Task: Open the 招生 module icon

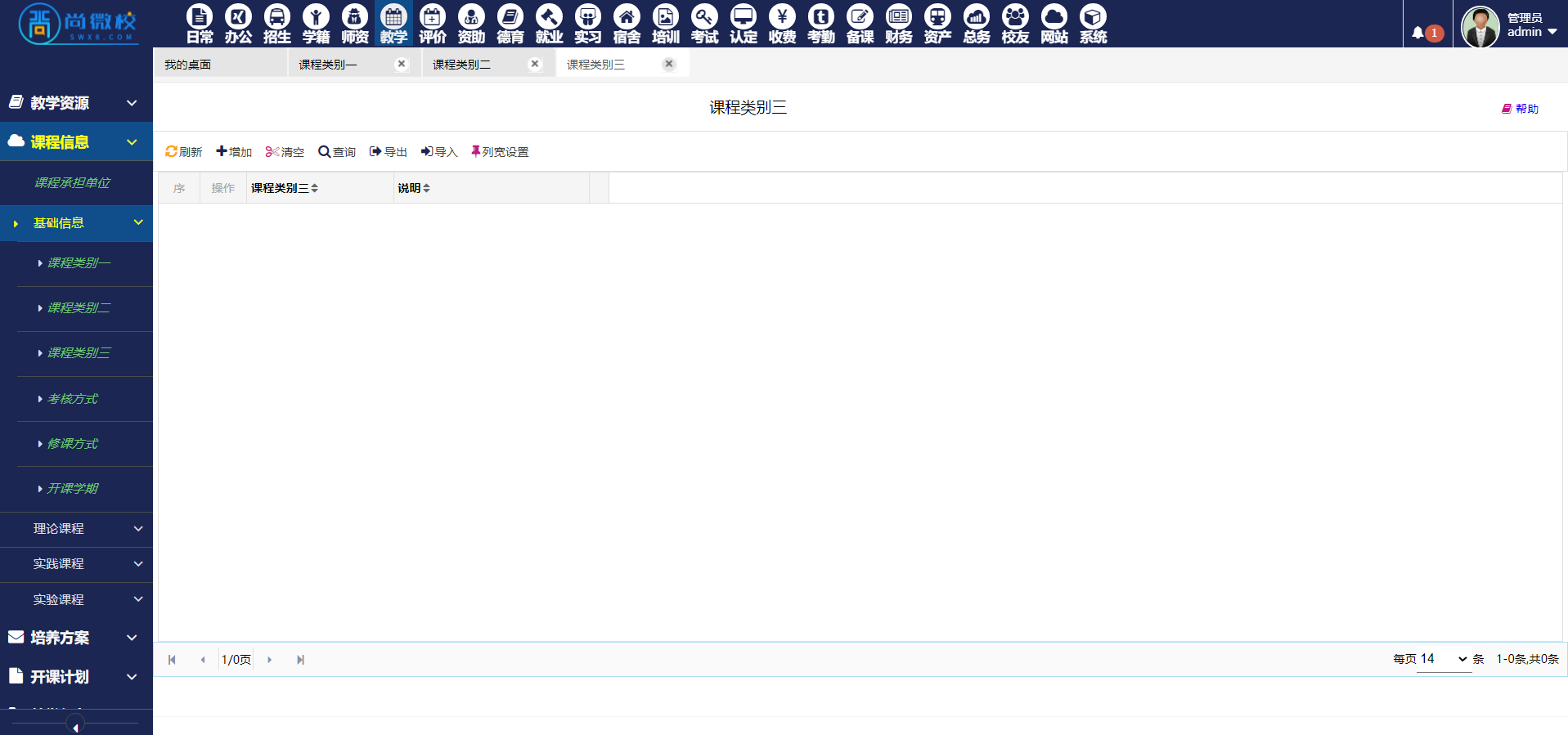Action: click(x=276, y=24)
